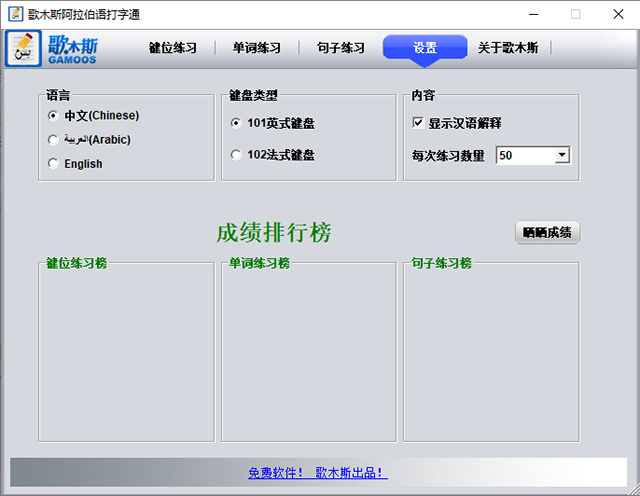Minimize the 歌木斯阿拉伯语打字通 window
The image size is (640, 496).
click(533, 14)
